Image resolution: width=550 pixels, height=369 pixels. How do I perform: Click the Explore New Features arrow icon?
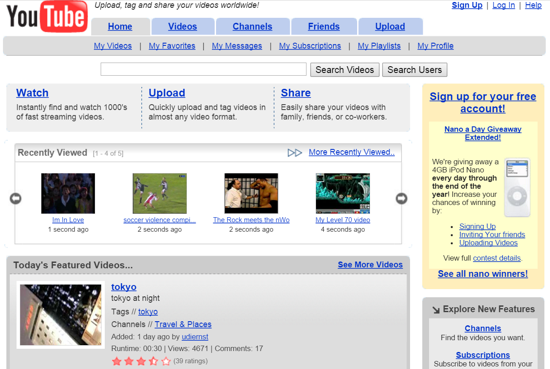tap(436, 309)
